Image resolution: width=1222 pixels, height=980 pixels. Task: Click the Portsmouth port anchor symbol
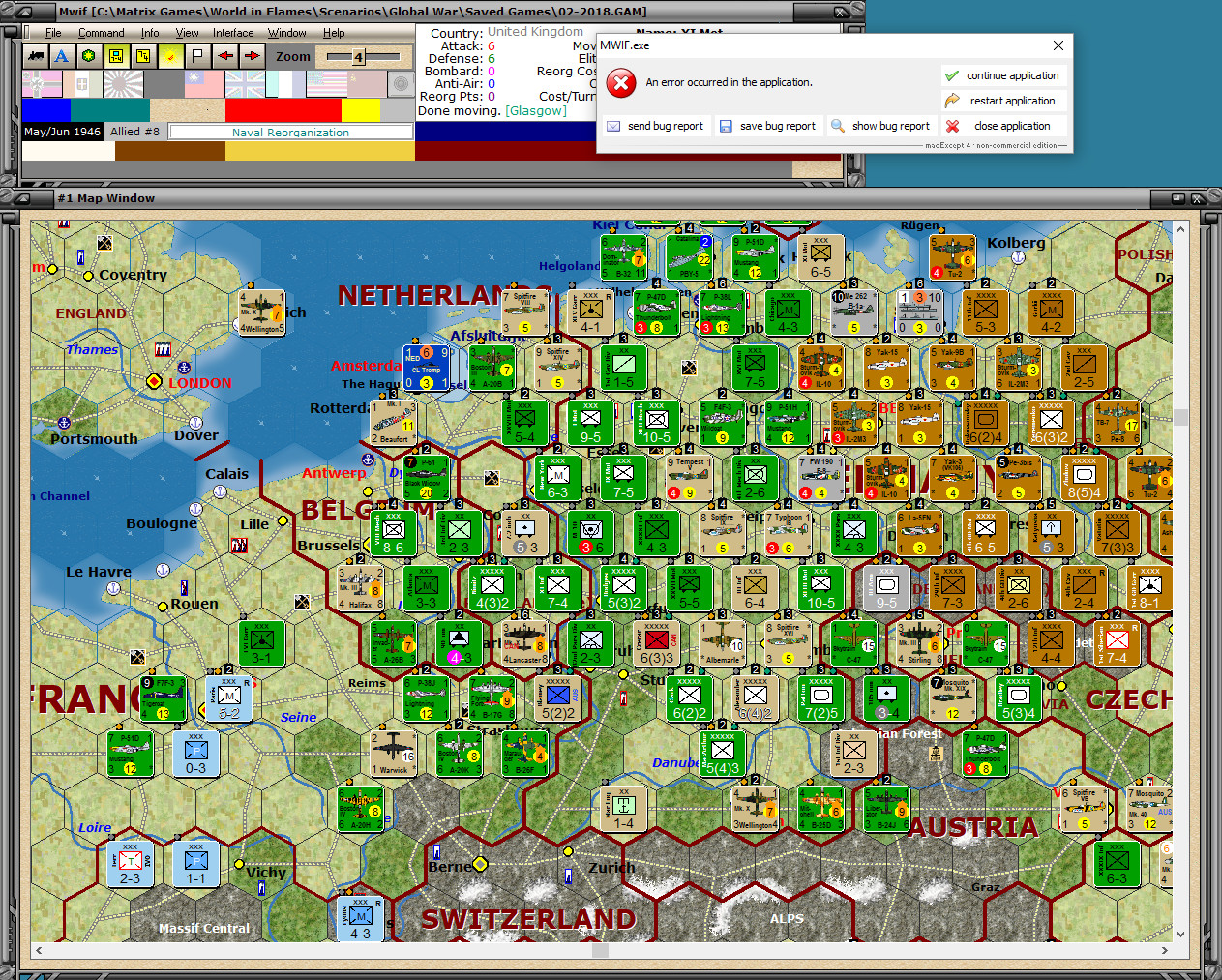click(x=64, y=423)
